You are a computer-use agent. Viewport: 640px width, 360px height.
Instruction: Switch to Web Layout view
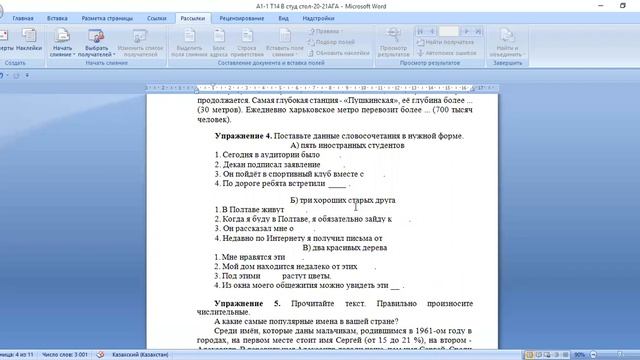pos(547,355)
